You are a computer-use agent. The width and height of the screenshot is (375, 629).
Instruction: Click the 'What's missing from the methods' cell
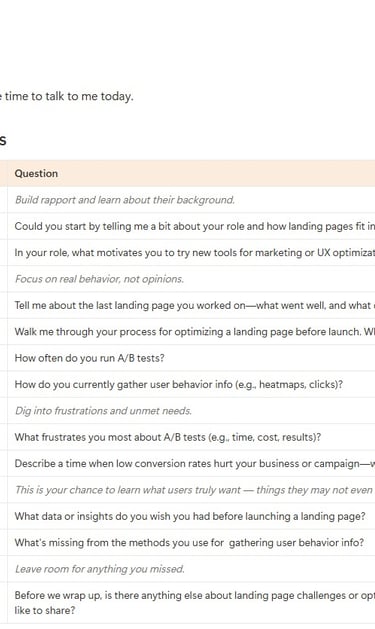tap(189, 543)
